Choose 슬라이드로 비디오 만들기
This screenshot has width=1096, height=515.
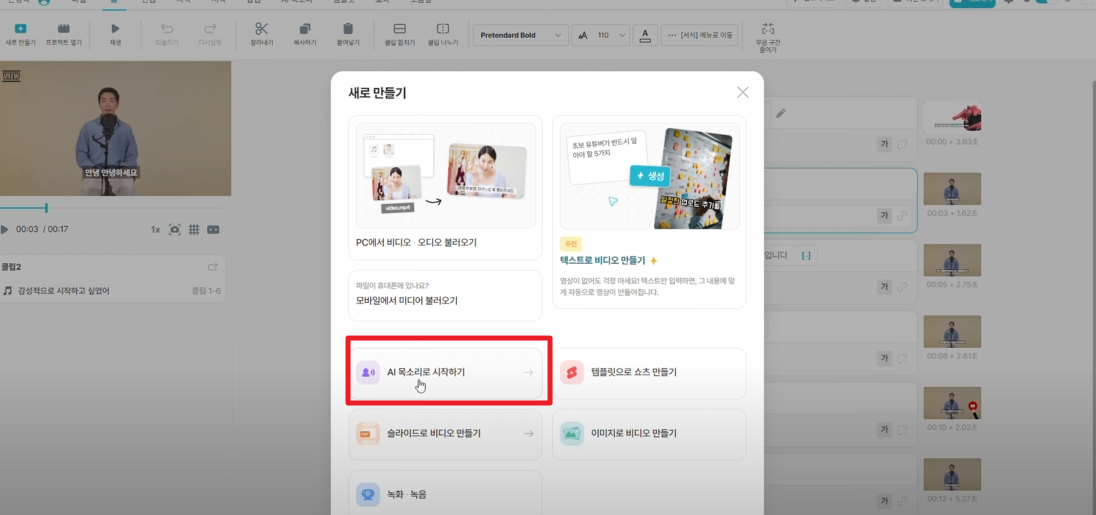[445, 434]
